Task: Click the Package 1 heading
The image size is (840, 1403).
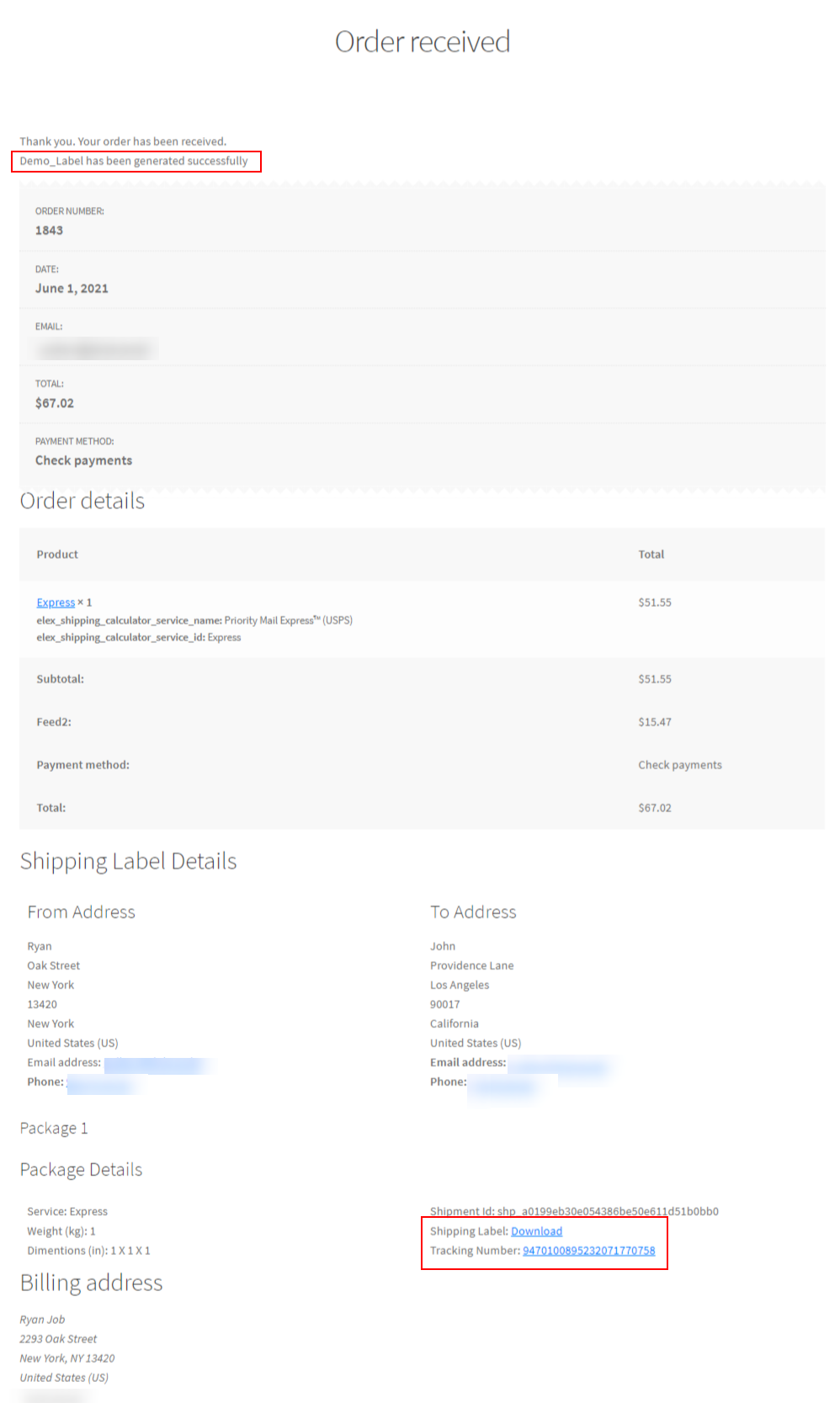Action: (54, 1128)
